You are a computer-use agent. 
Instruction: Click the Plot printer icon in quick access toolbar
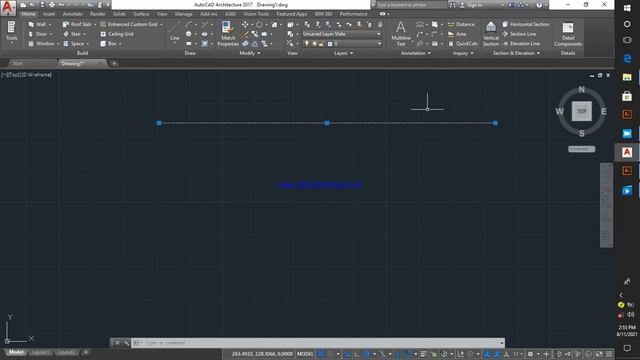point(52,5)
